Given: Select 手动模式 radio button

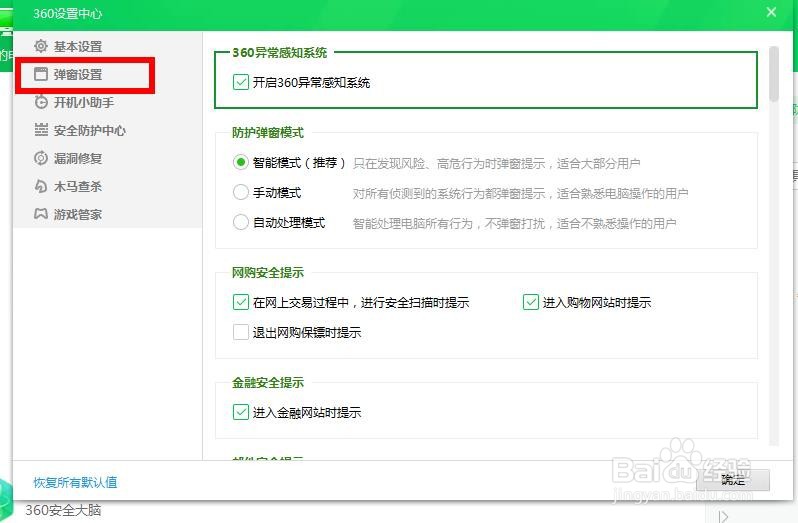Looking at the screenshot, I should 240,192.
